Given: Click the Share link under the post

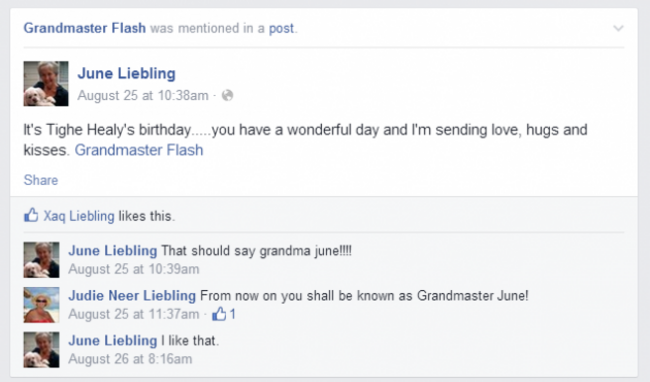Looking at the screenshot, I should (x=41, y=180).
